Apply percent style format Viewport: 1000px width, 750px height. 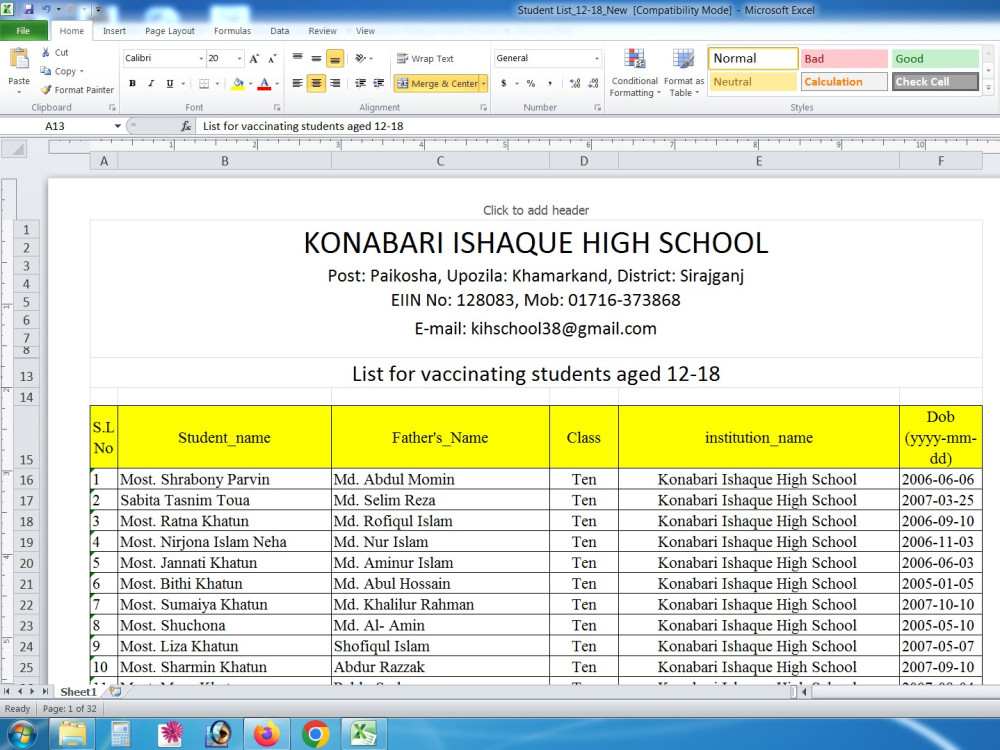[x=531, y=84]
